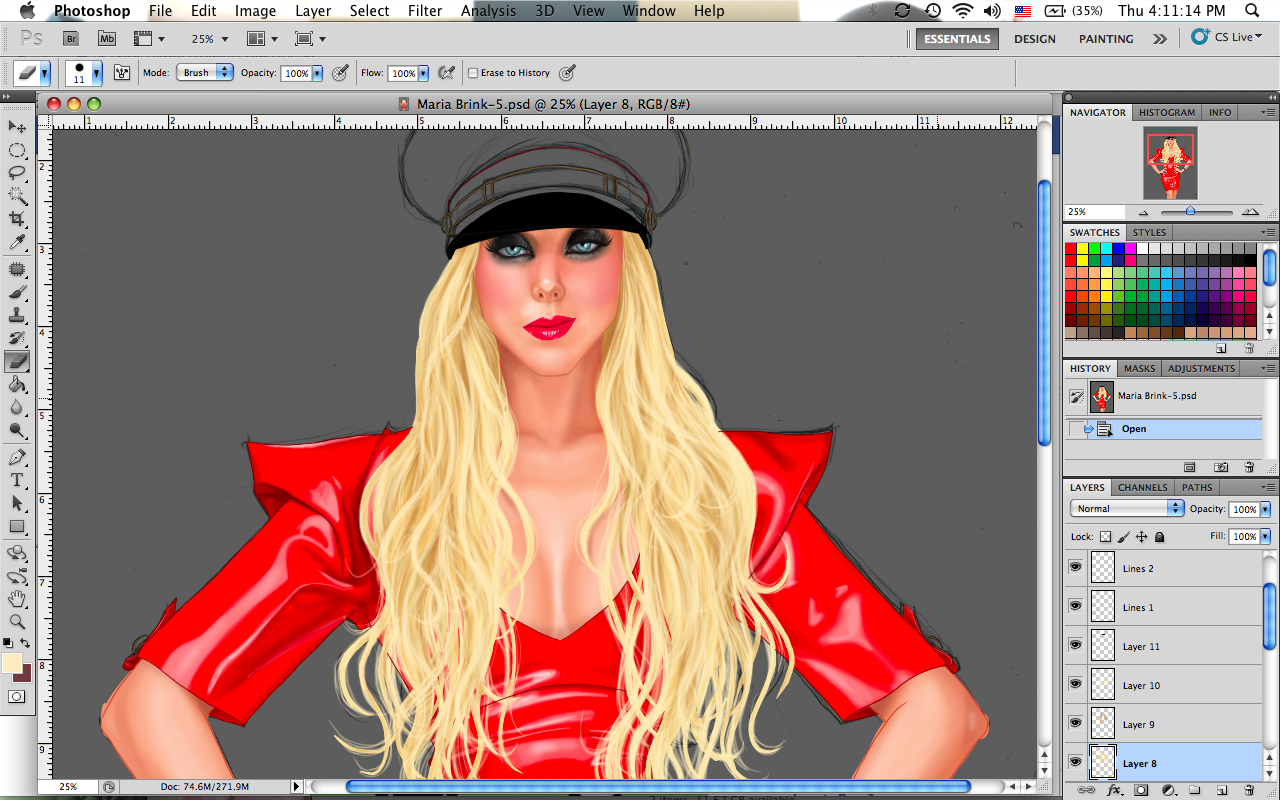This screenshot has width=1280, height=800.
Task: Open Spotlight search in menu bar
Action: point(1253,11)
